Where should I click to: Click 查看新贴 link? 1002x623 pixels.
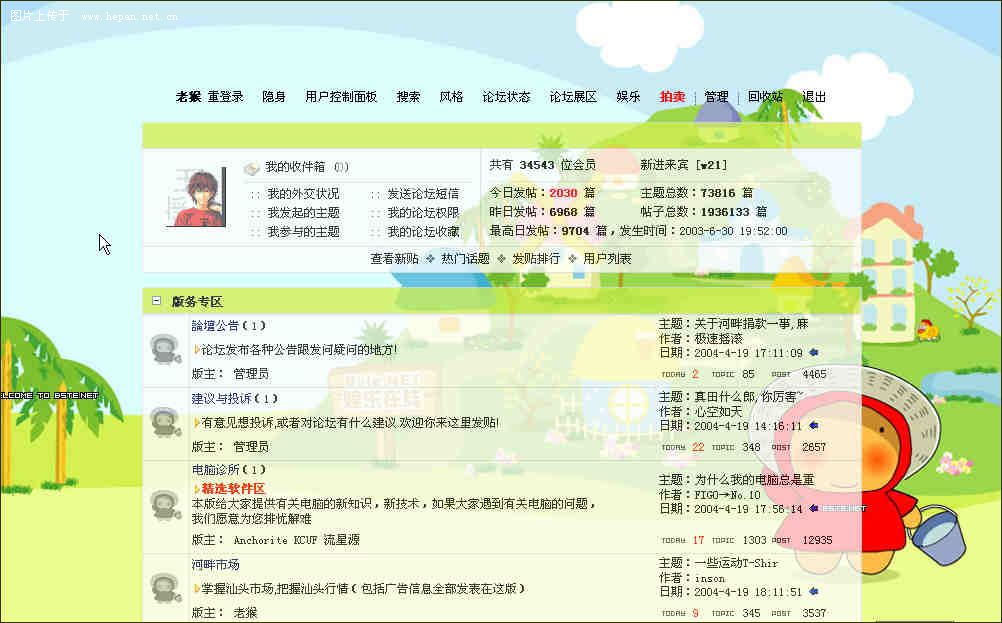pyautogui.click(x=394, y=258)
